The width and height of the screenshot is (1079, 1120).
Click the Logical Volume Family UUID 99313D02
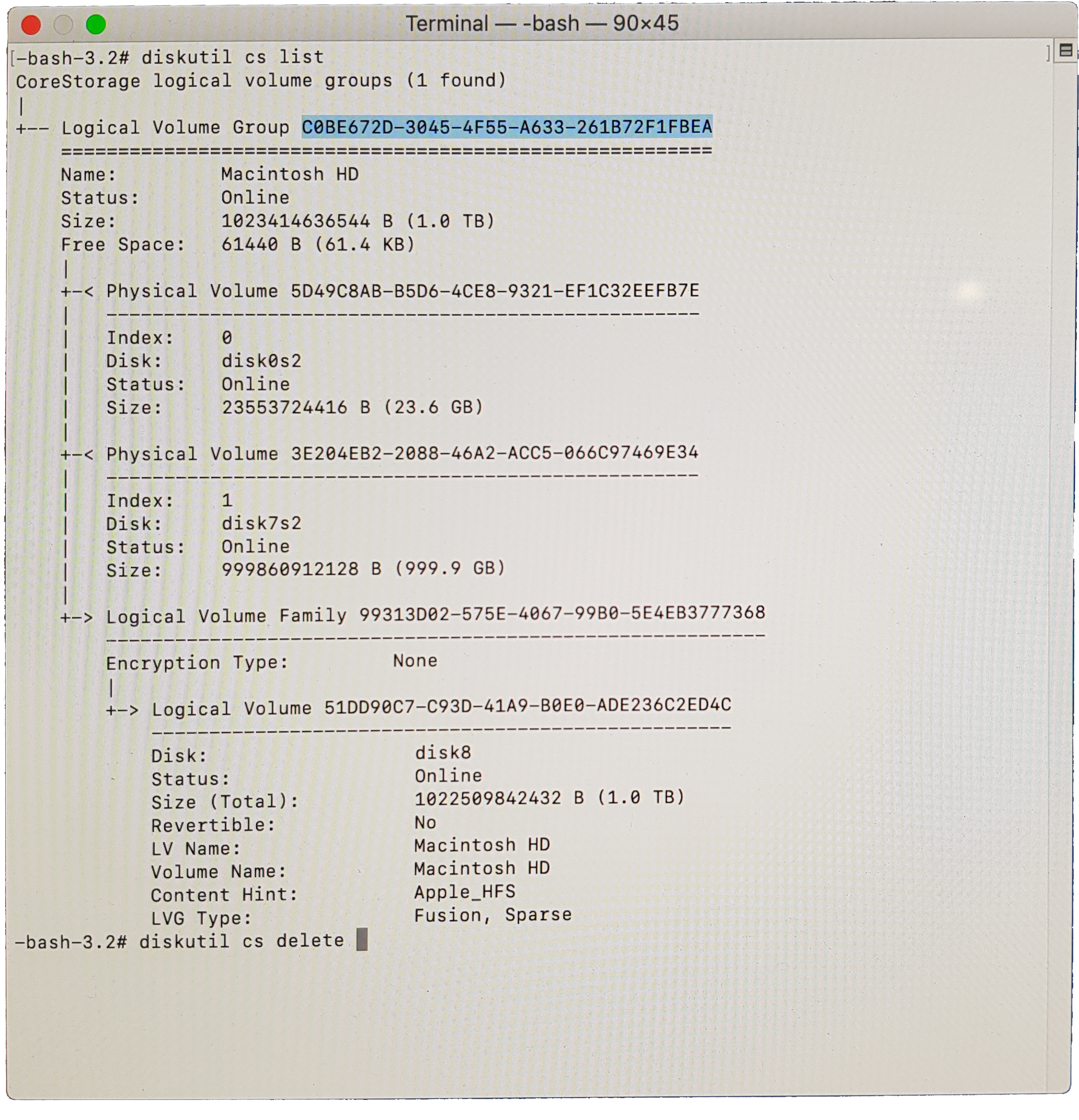[x=562, y=613]
